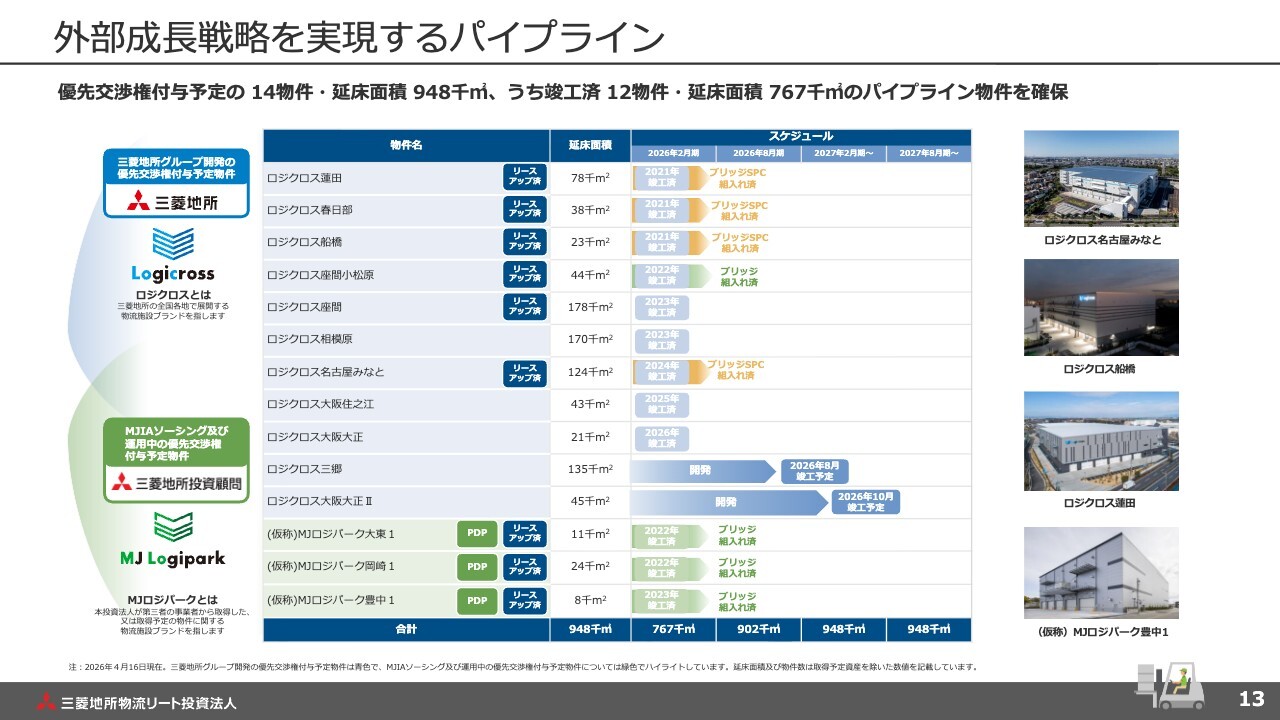This screenshot has width=1280, height=720.
Task: Click the PDP badge for MJロジパーク大東1
Action: 477,533
